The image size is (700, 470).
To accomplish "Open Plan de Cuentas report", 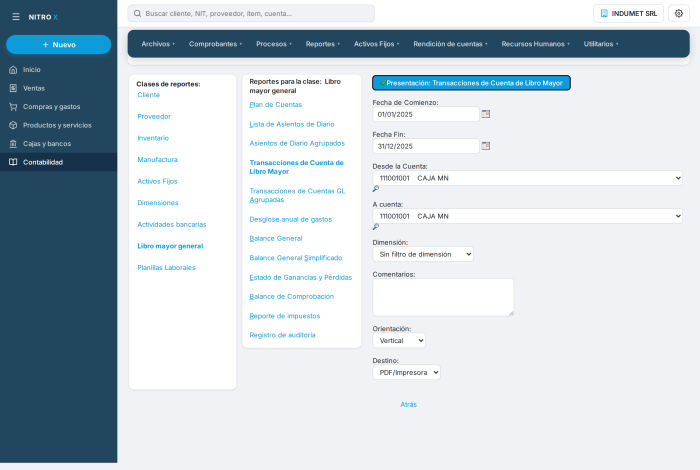I will [275, 104].
